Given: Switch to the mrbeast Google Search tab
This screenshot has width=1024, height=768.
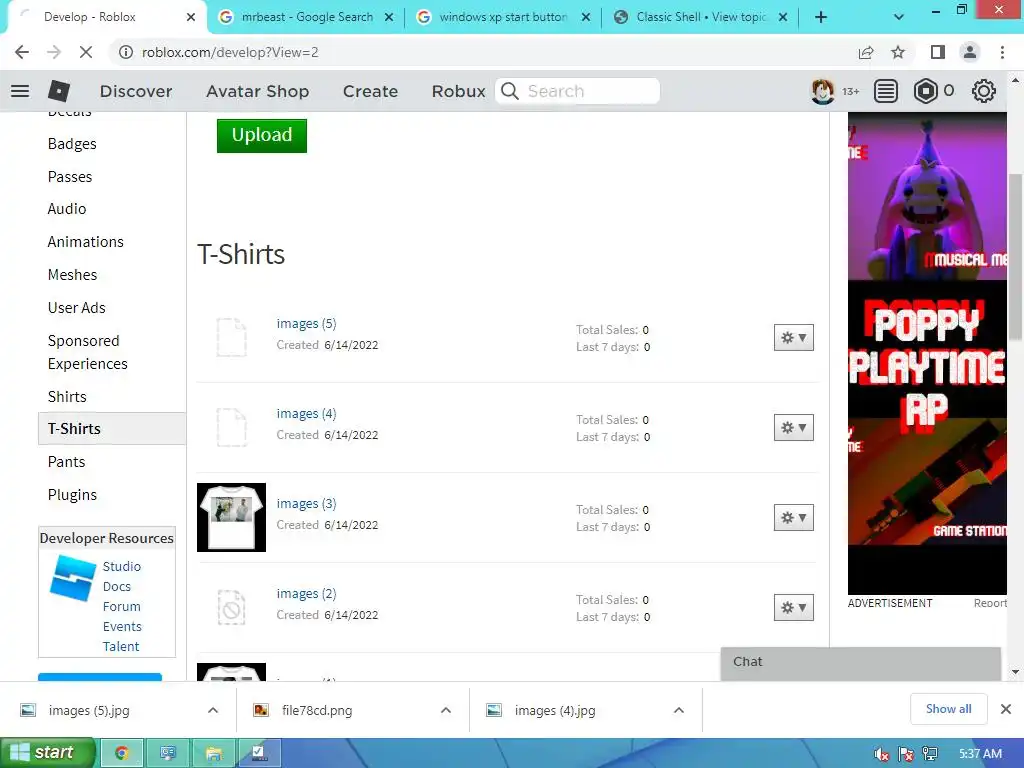Looking at the screenshot, I should point(306,18).
